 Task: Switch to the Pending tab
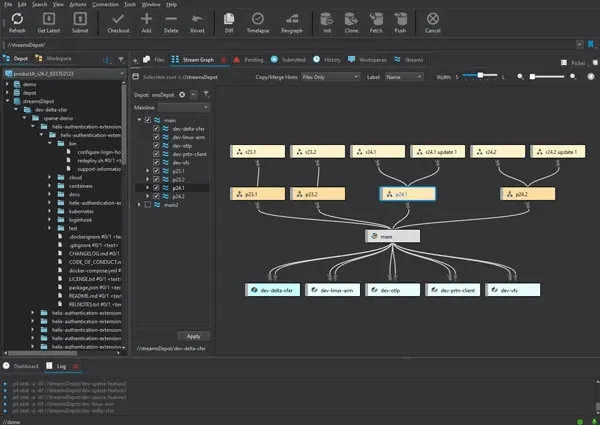click(x=250, y=60)
